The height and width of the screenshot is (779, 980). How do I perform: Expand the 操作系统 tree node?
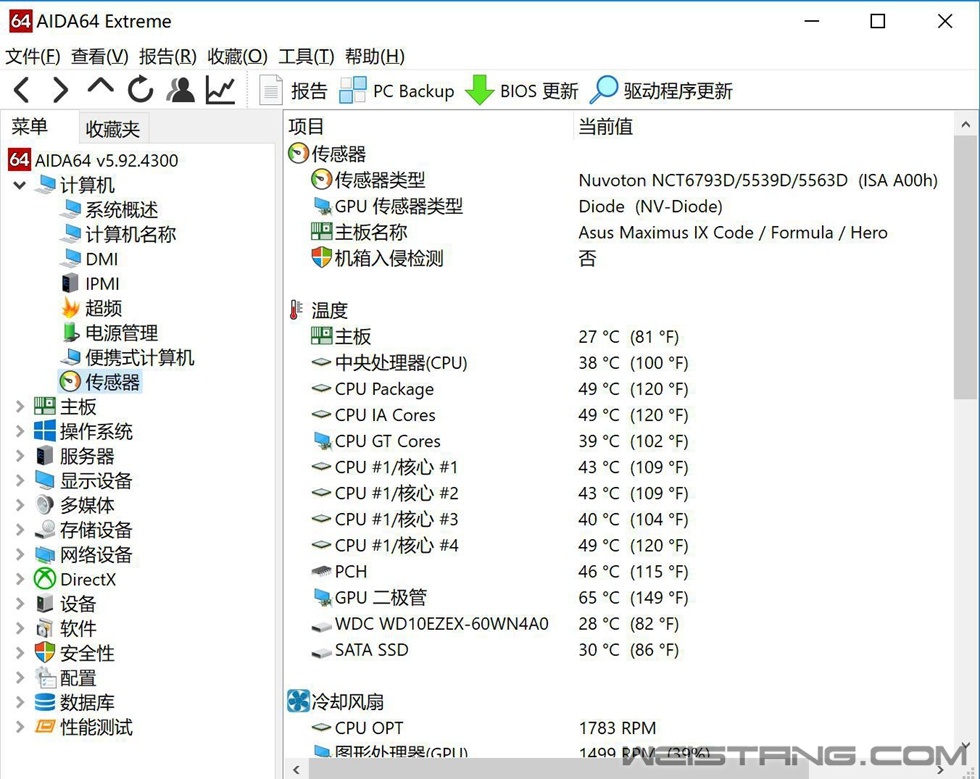[x=19, y=431]
